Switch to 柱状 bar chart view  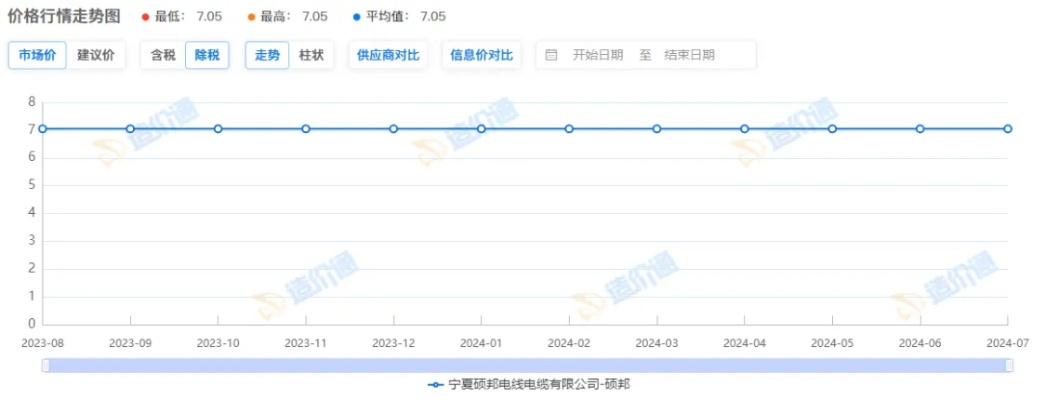[312, 55]
